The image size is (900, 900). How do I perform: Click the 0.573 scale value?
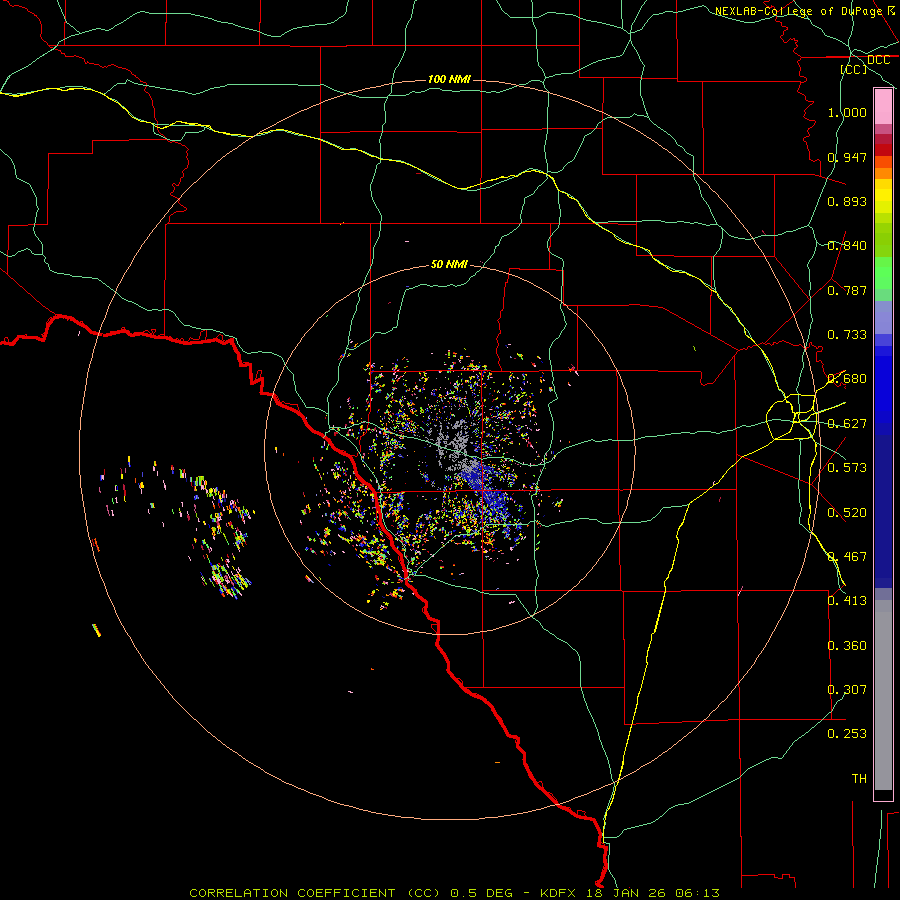[847, 468]
